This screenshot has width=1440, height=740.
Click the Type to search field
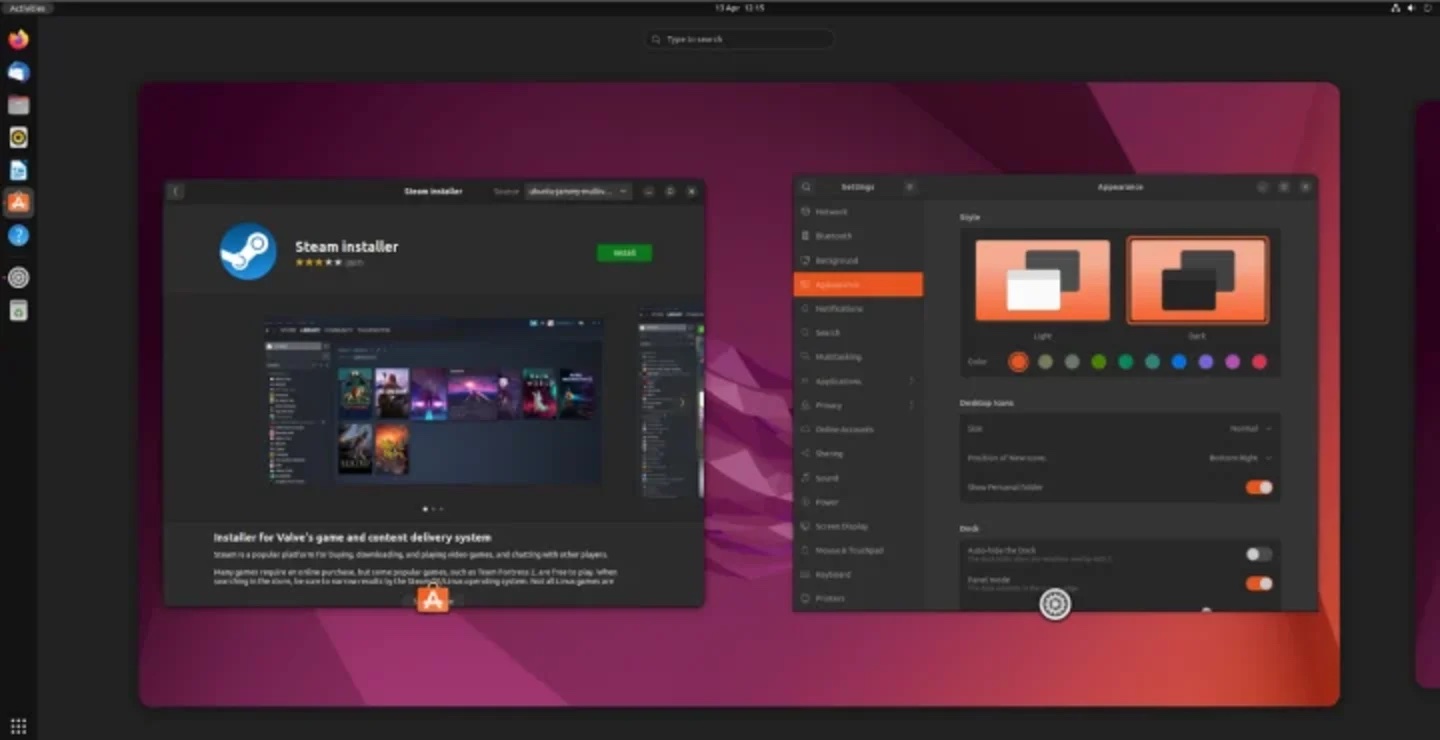point(739,39)
